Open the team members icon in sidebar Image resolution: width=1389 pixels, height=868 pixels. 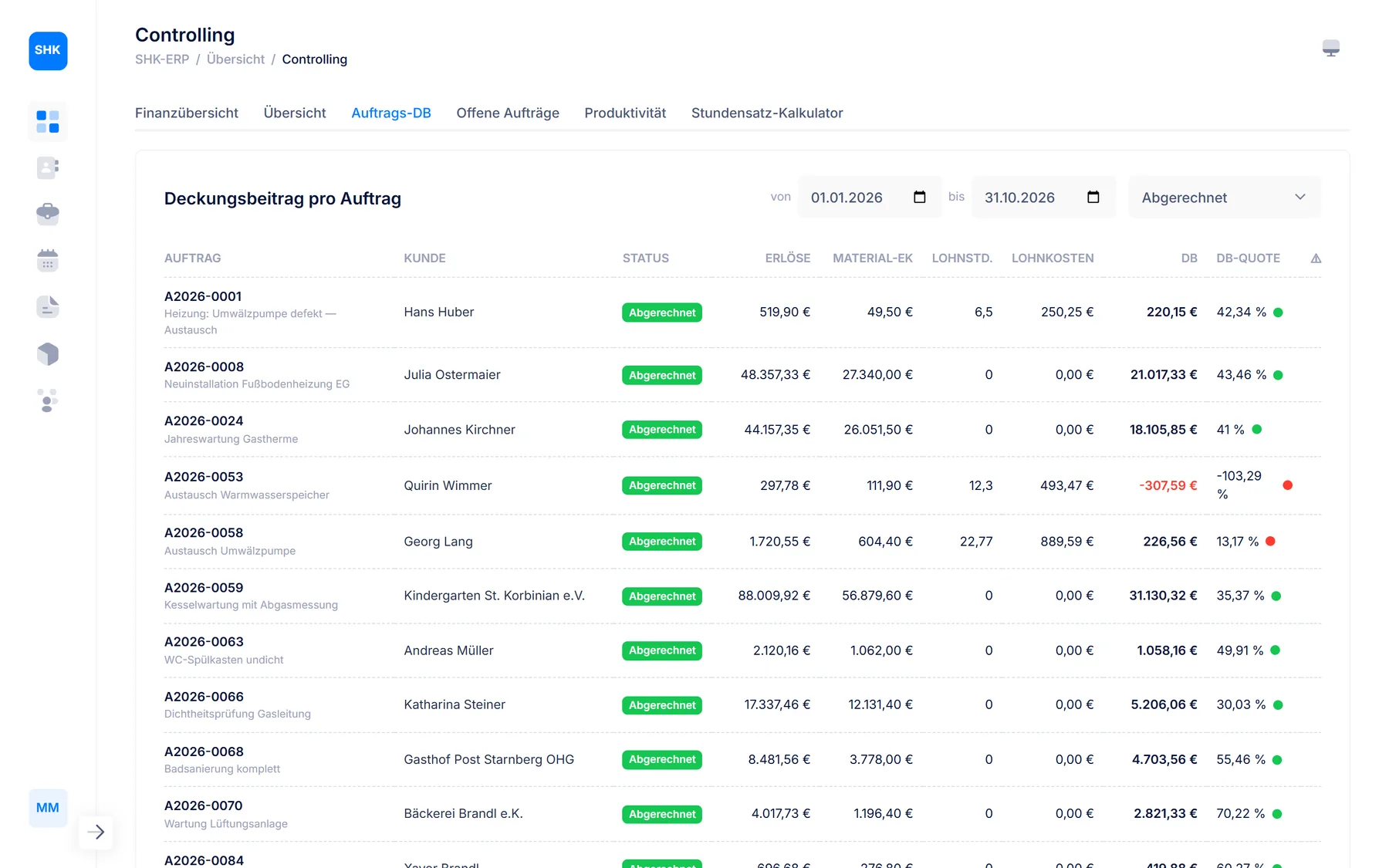(48, 400)
